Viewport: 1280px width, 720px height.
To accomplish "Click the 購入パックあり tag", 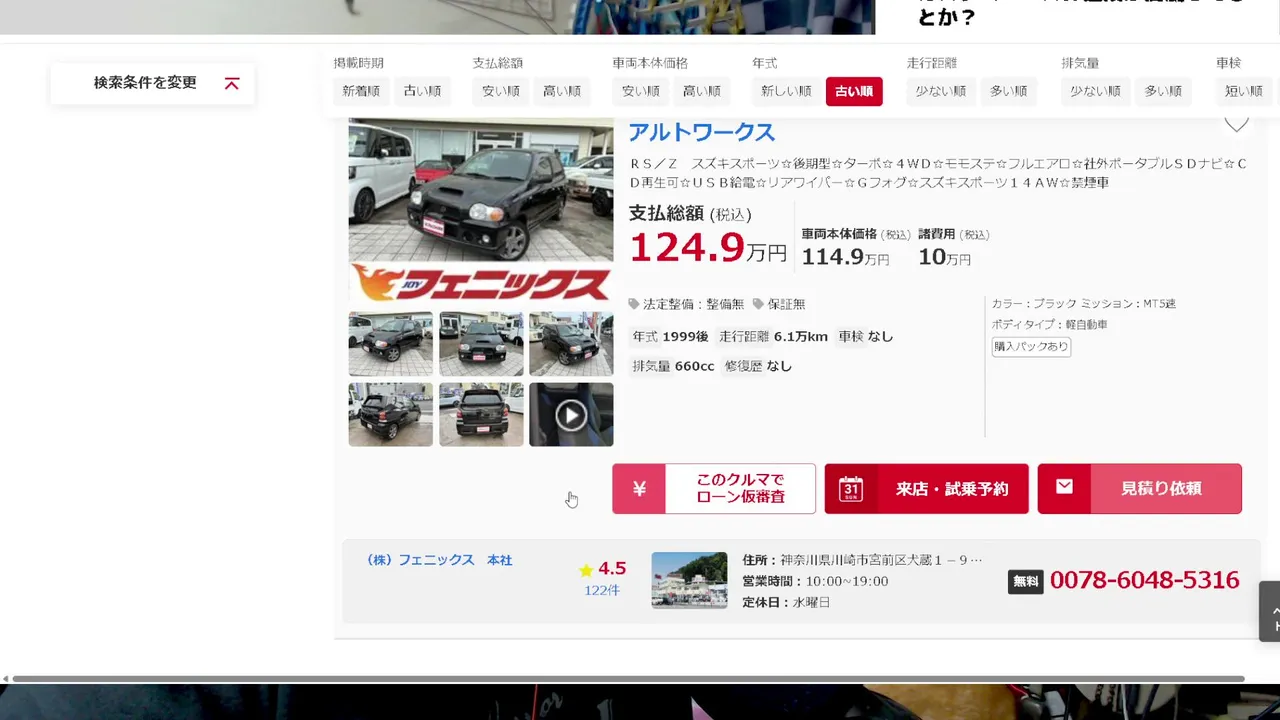I will 1031,347.
